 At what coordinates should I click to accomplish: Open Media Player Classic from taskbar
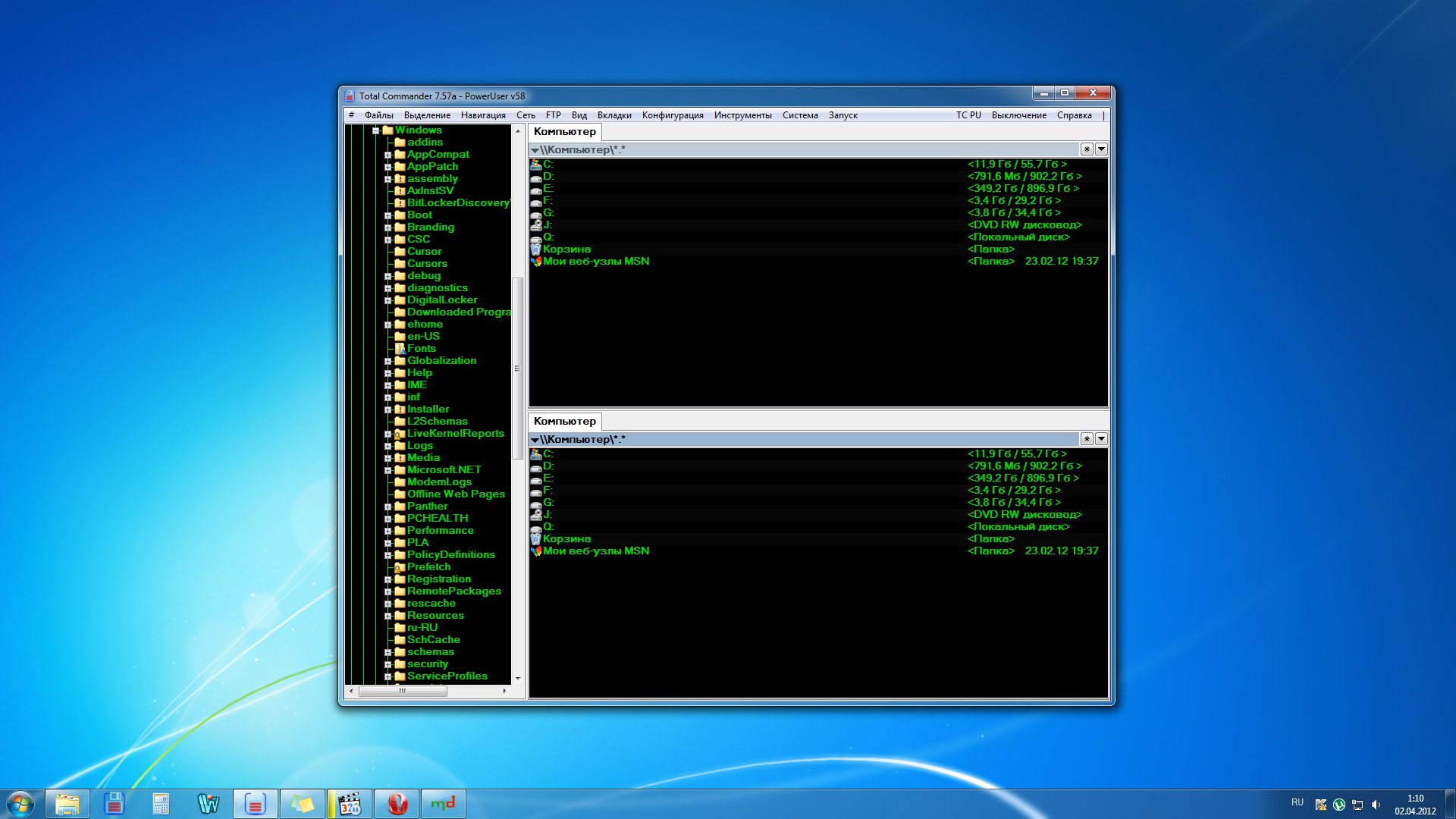(x=350, y=804)
